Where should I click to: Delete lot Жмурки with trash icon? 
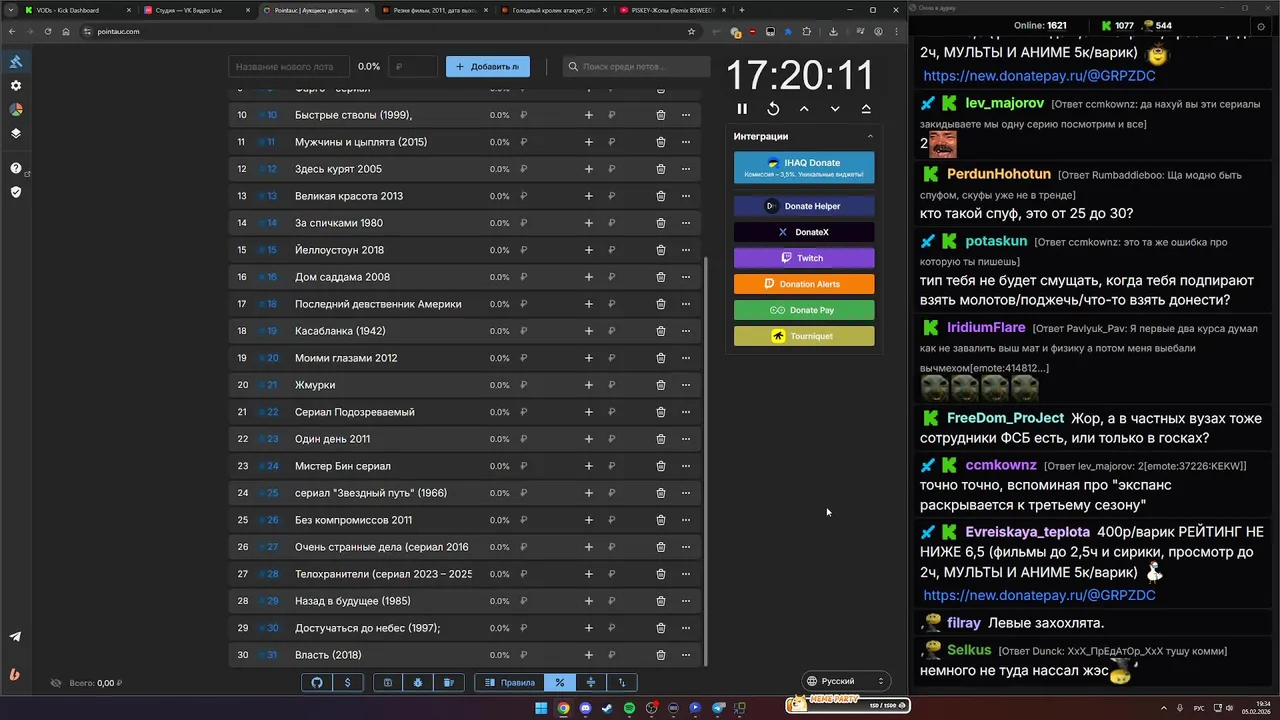(661, 385)
